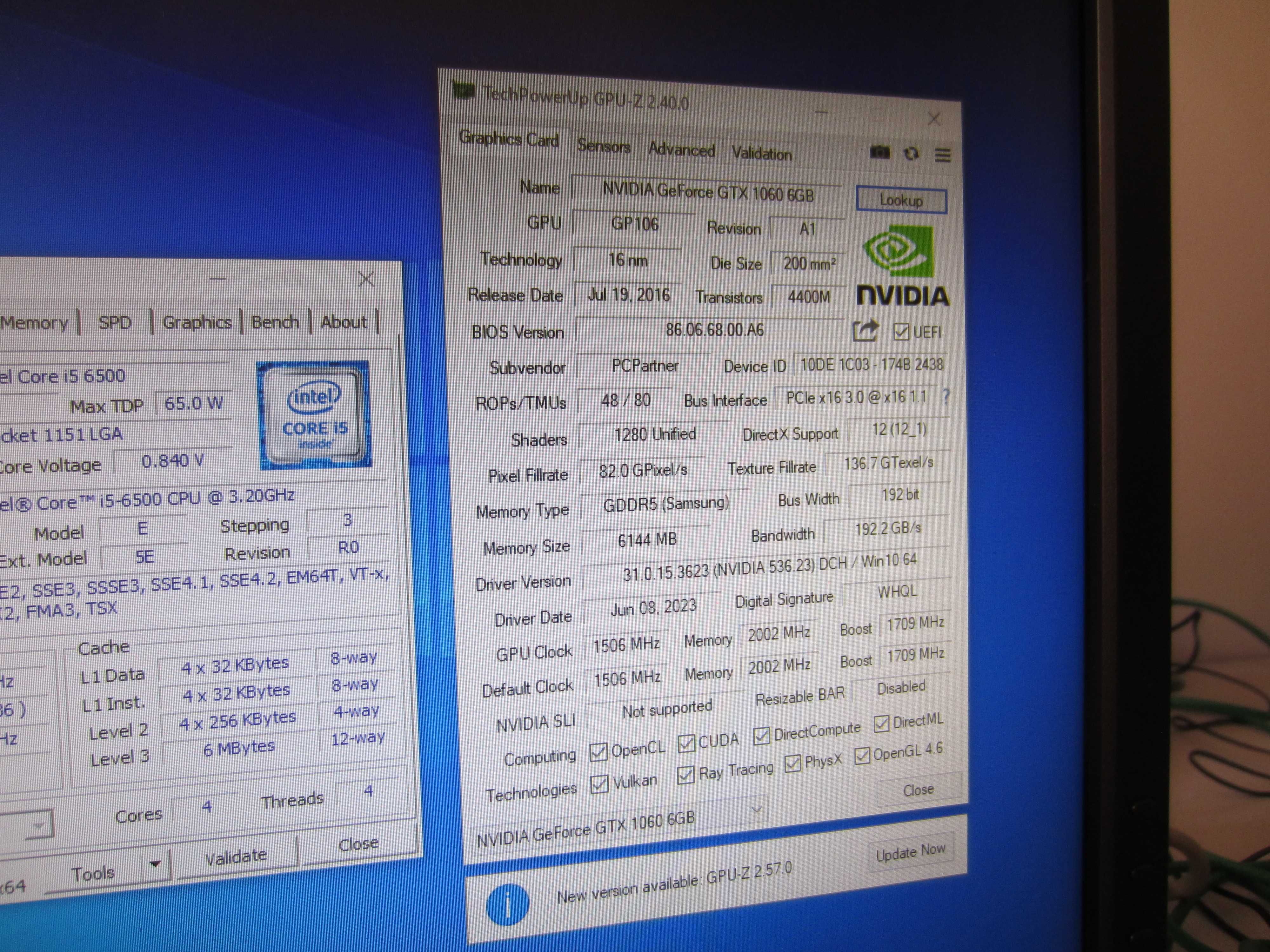Viewport: 1270px width, 952px height.
Task: Click the GP106 GPU field
Action: (634, 224)
